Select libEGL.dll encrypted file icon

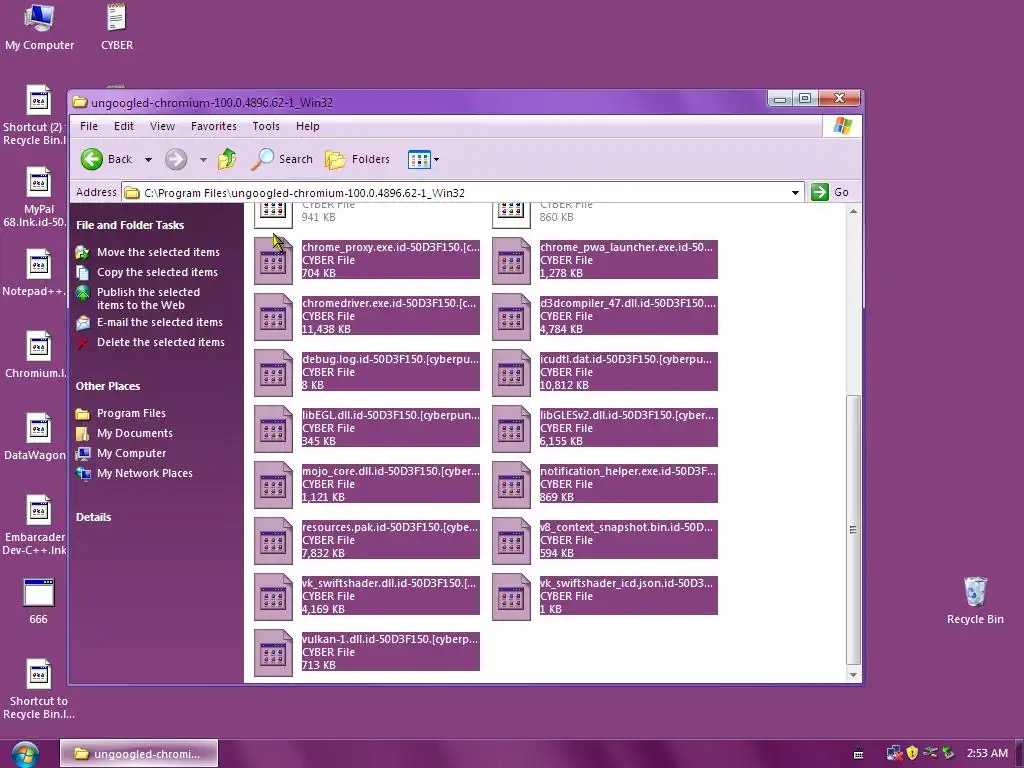click(273, 428)
